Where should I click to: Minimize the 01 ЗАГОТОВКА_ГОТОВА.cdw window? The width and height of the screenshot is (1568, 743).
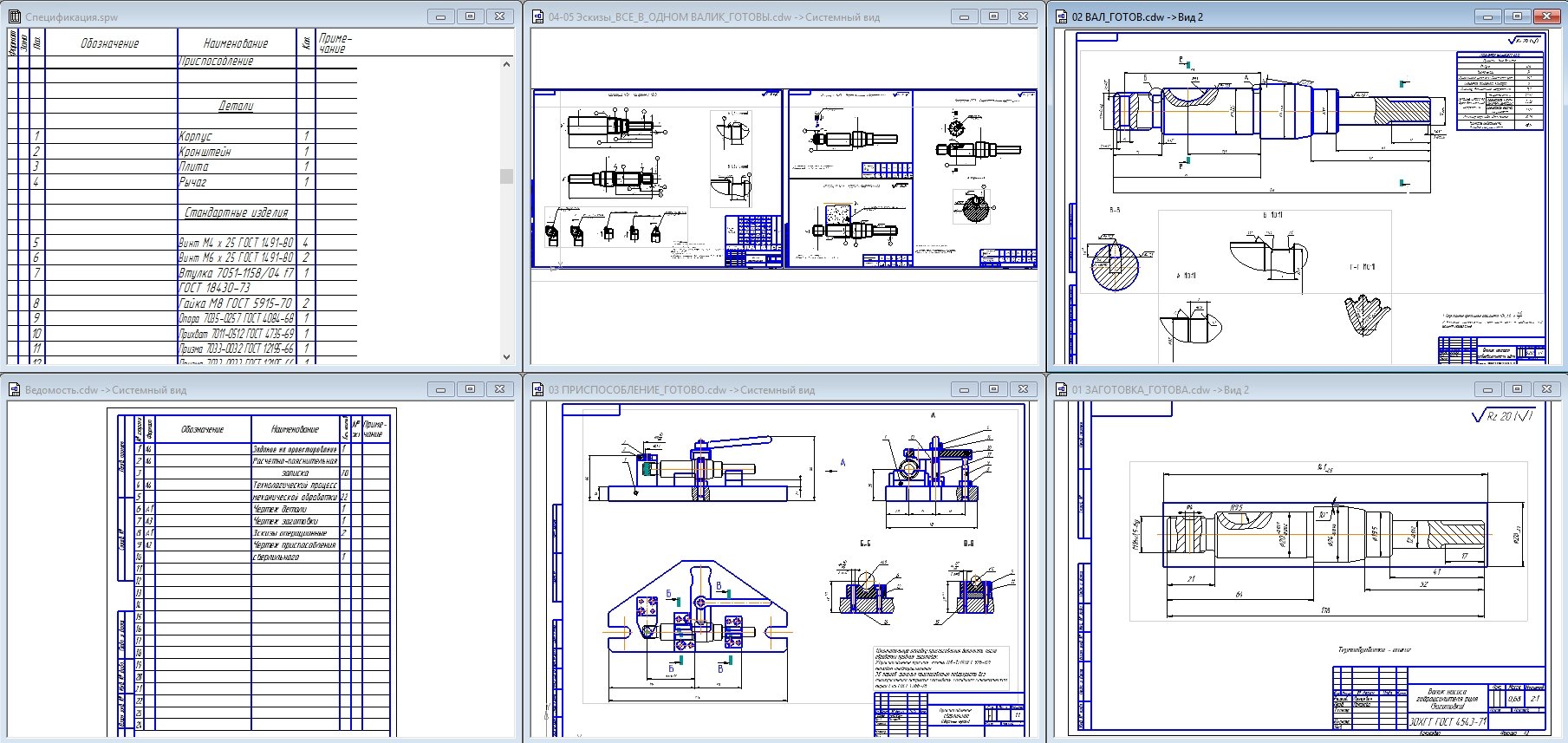point(1487,389)
